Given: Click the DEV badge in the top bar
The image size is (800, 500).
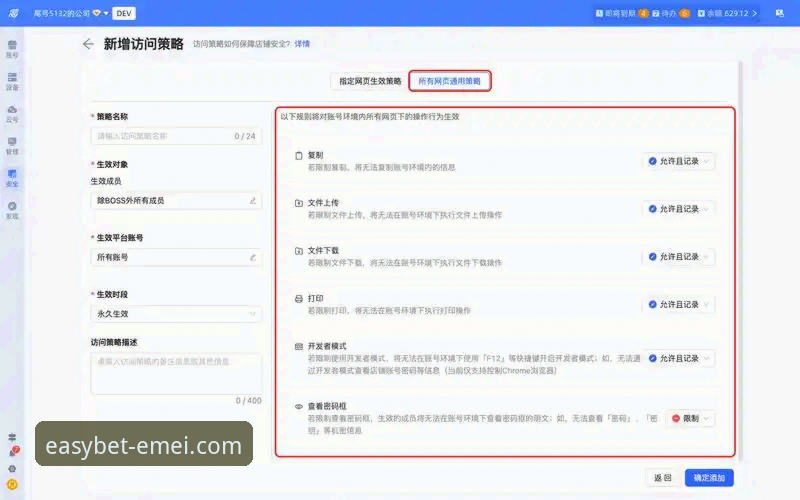Looking at the screenshot, I should click(124, 13).
